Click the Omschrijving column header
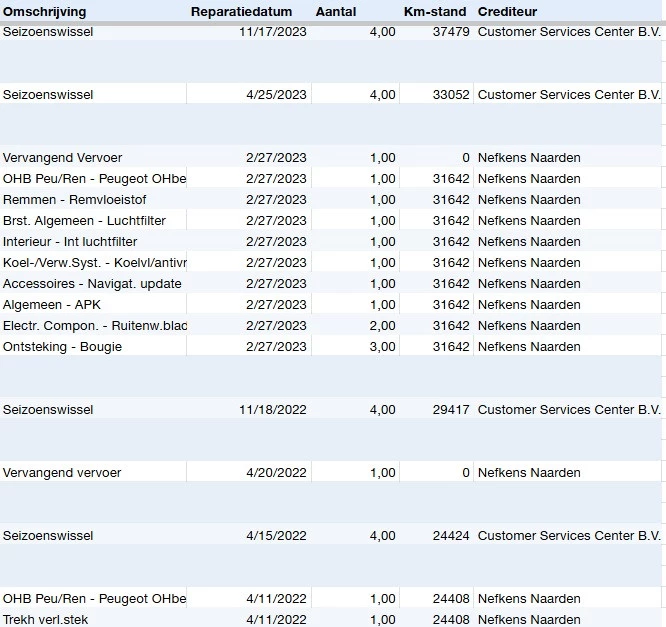Screen dimensions: 666x627 [45, 12]
